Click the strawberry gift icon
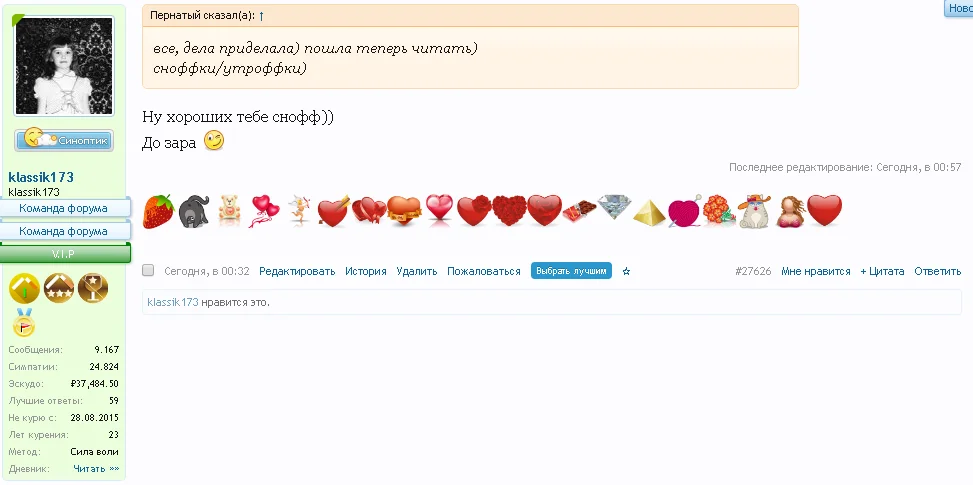Image resolution: width=973 pixels, height=485 pixels. coord(159,211)
